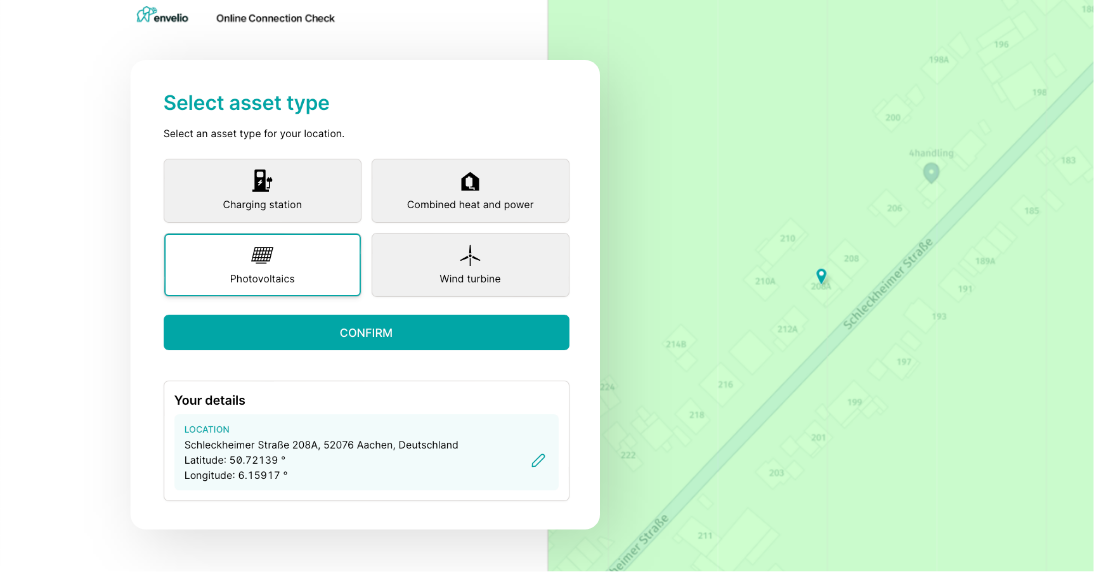The image size is (1095, 572).
Task: Click the 4handling map marker
Action: coord(931,173)
